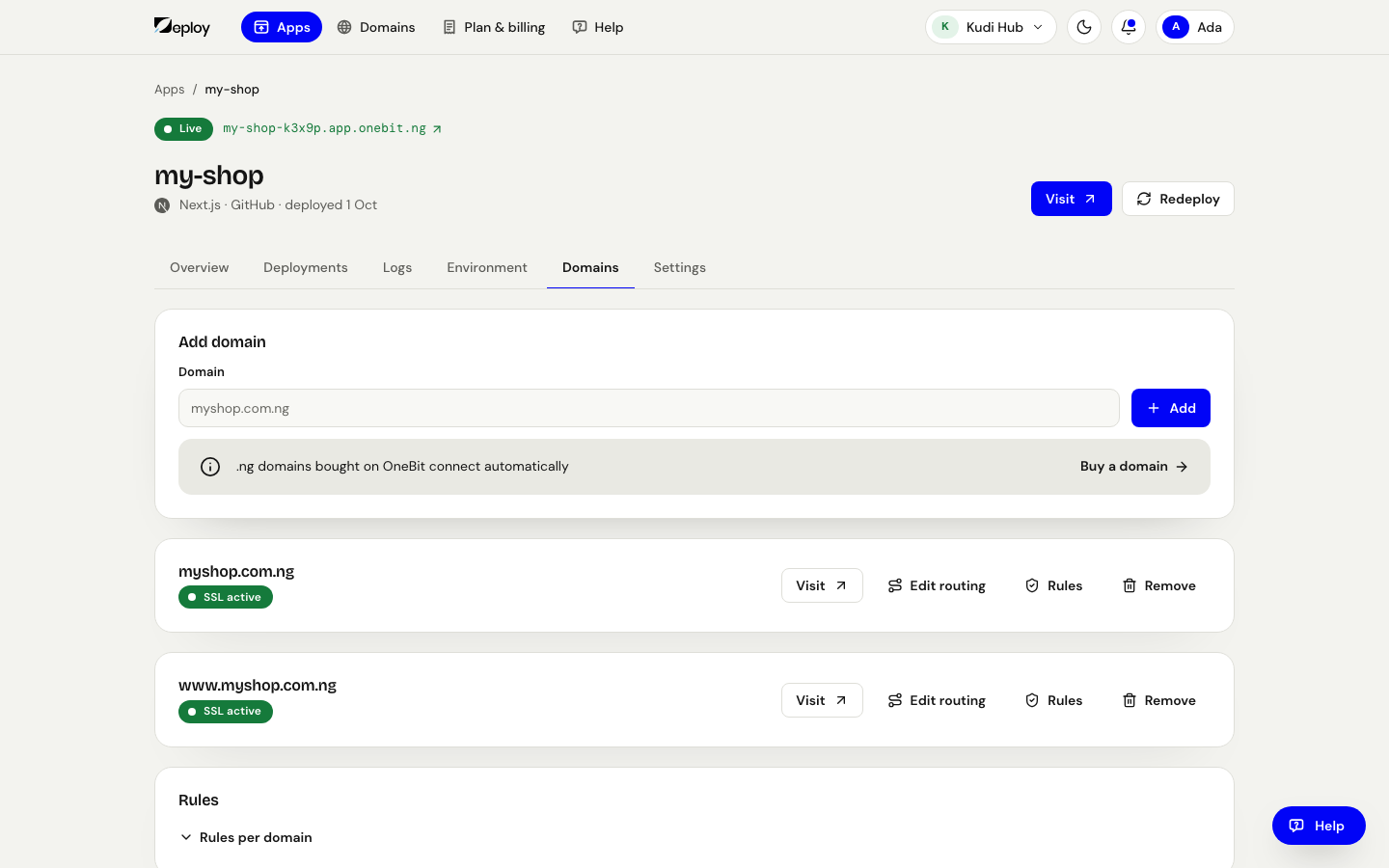Click blue Visit button in header

coord(1071,199)
